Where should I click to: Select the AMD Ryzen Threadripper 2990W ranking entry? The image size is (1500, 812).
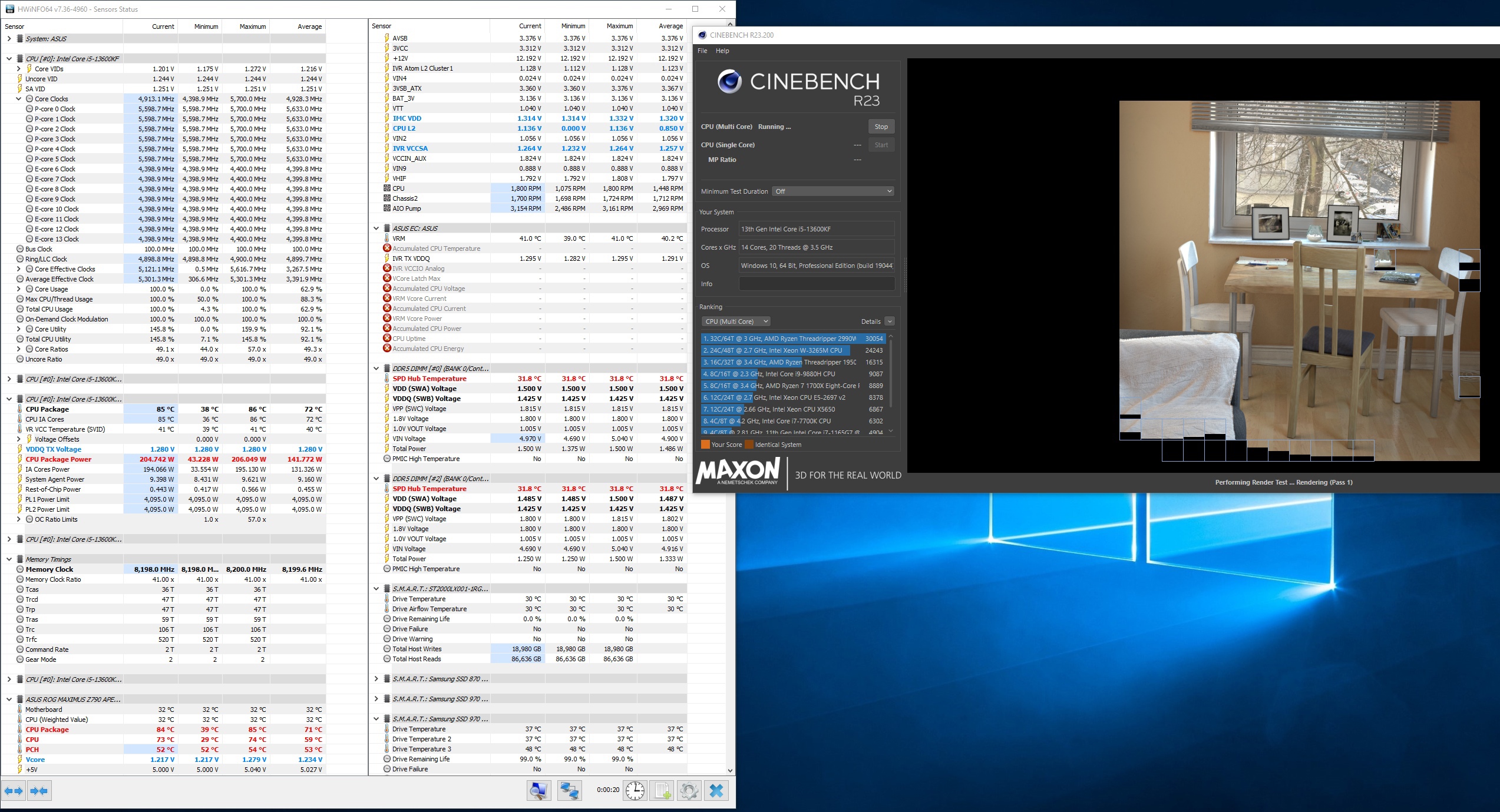792,339
